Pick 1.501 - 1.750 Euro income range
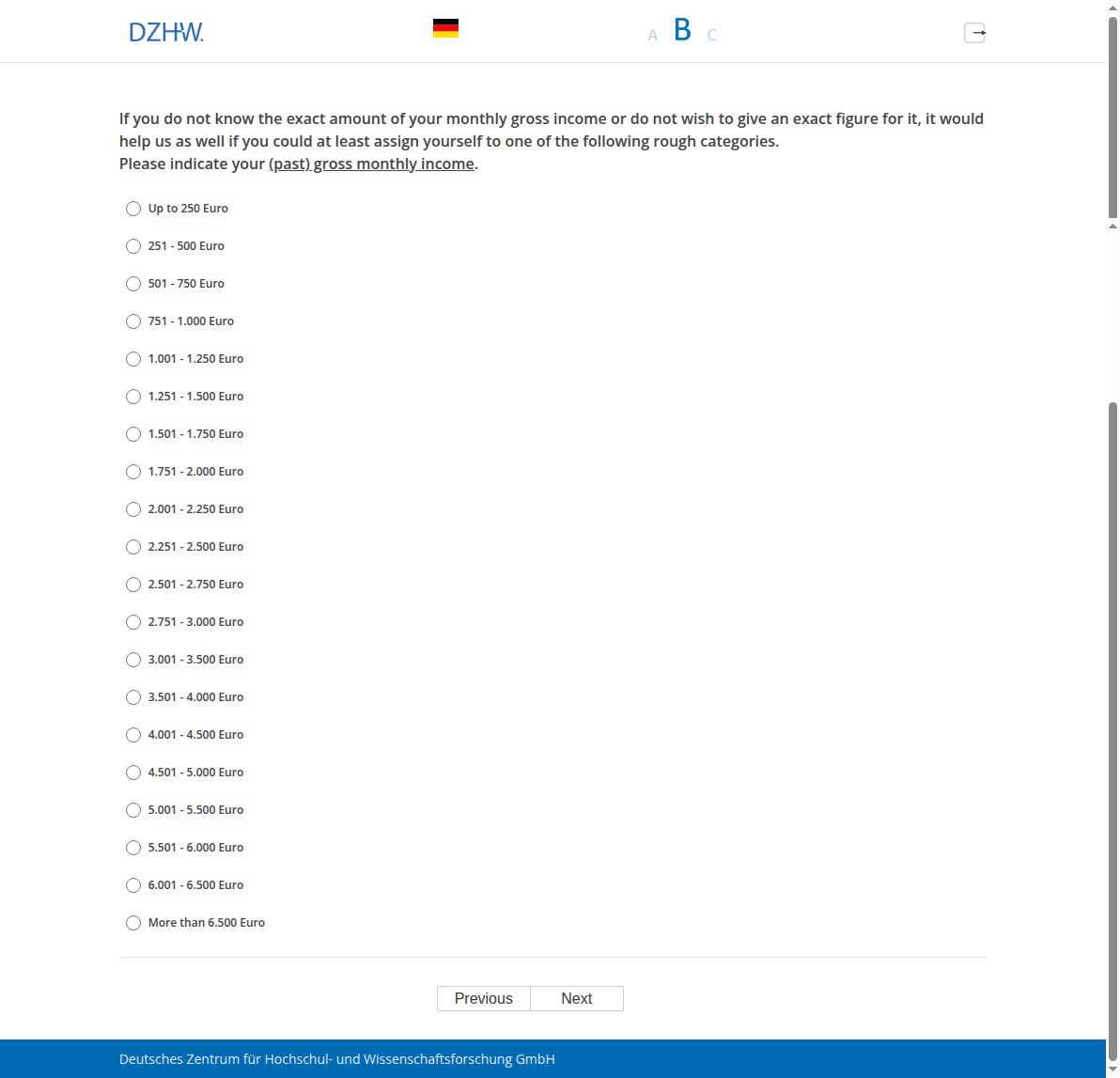1120x1078 pixels. coord(133,434)
